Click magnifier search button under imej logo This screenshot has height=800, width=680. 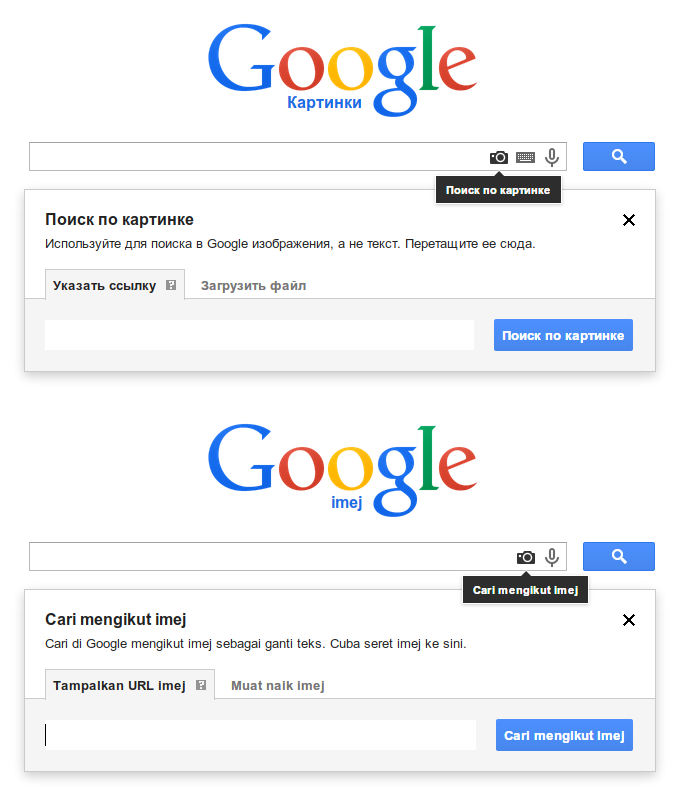pos(618,556)
